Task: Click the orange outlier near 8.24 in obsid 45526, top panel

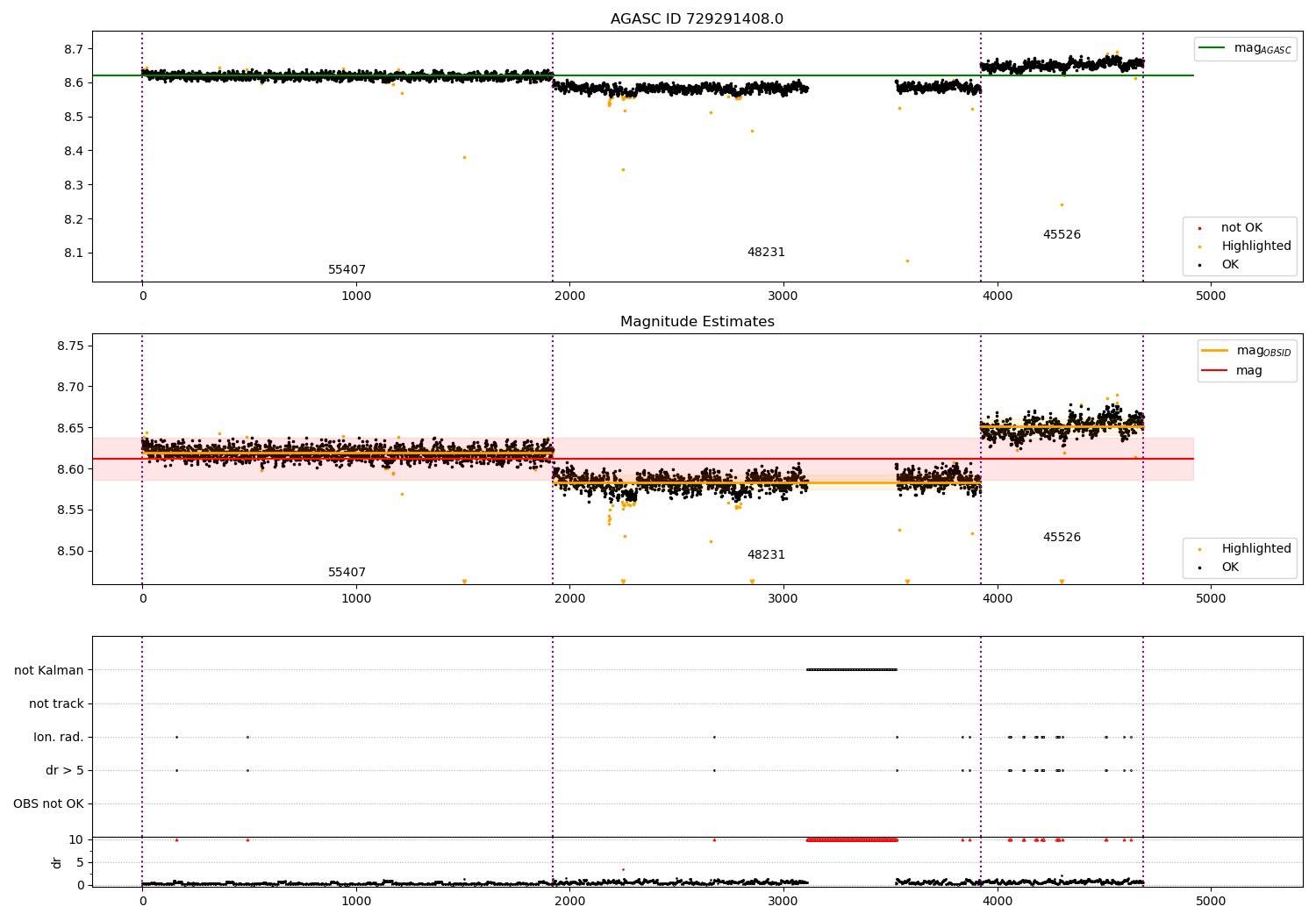Action: click(1062, 204)
